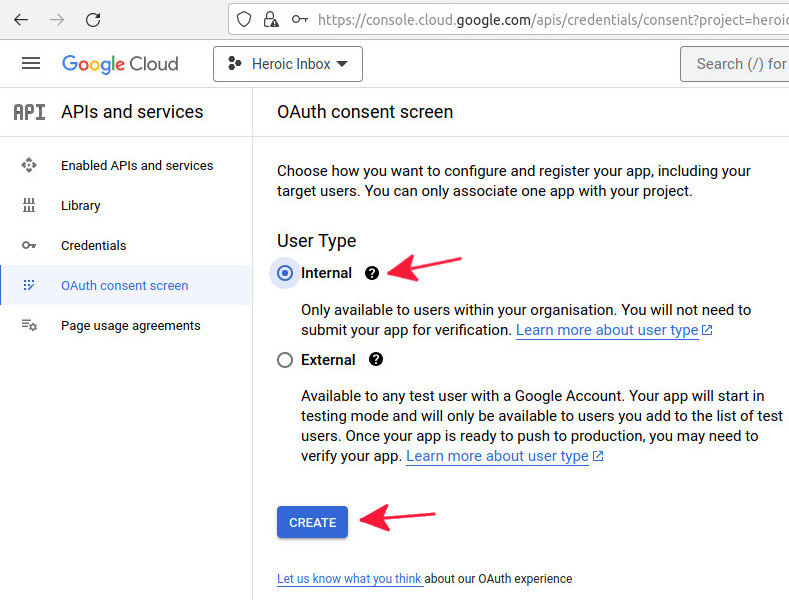The height and width of the screenshot is (600, 789).
Task: Open APIs and services heading
Action: point(132,112)
